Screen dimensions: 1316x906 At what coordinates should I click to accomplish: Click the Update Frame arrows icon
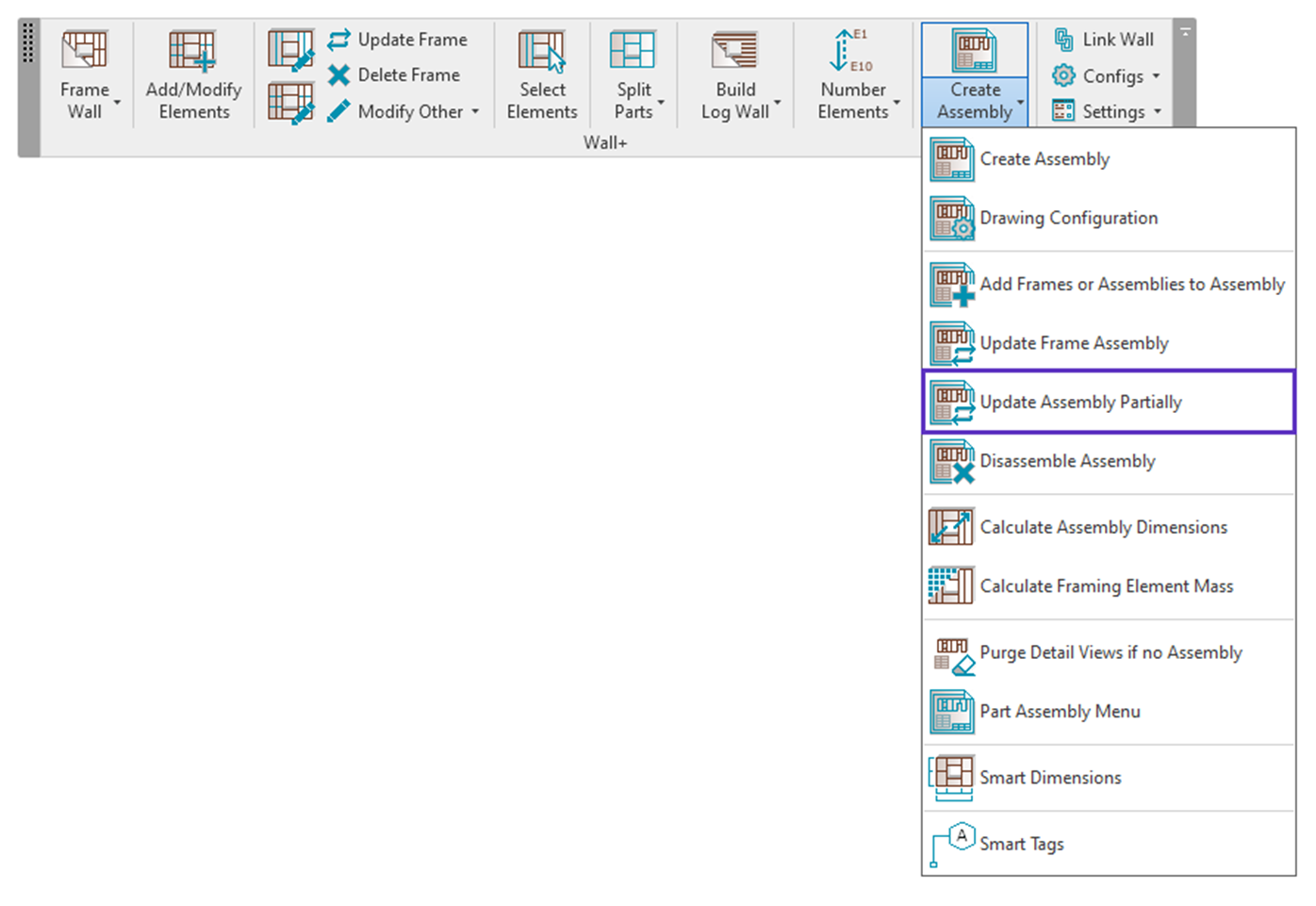339,40
